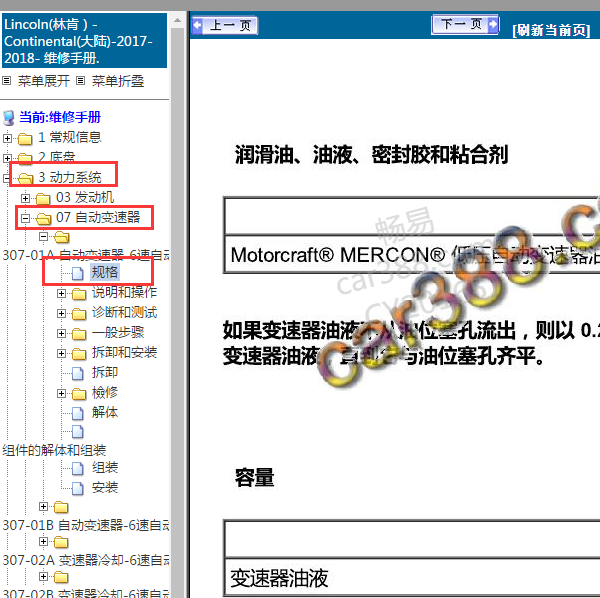Click the 当前:维修手册 link
This screenshot has width=600, height=598.
point(60,117)
